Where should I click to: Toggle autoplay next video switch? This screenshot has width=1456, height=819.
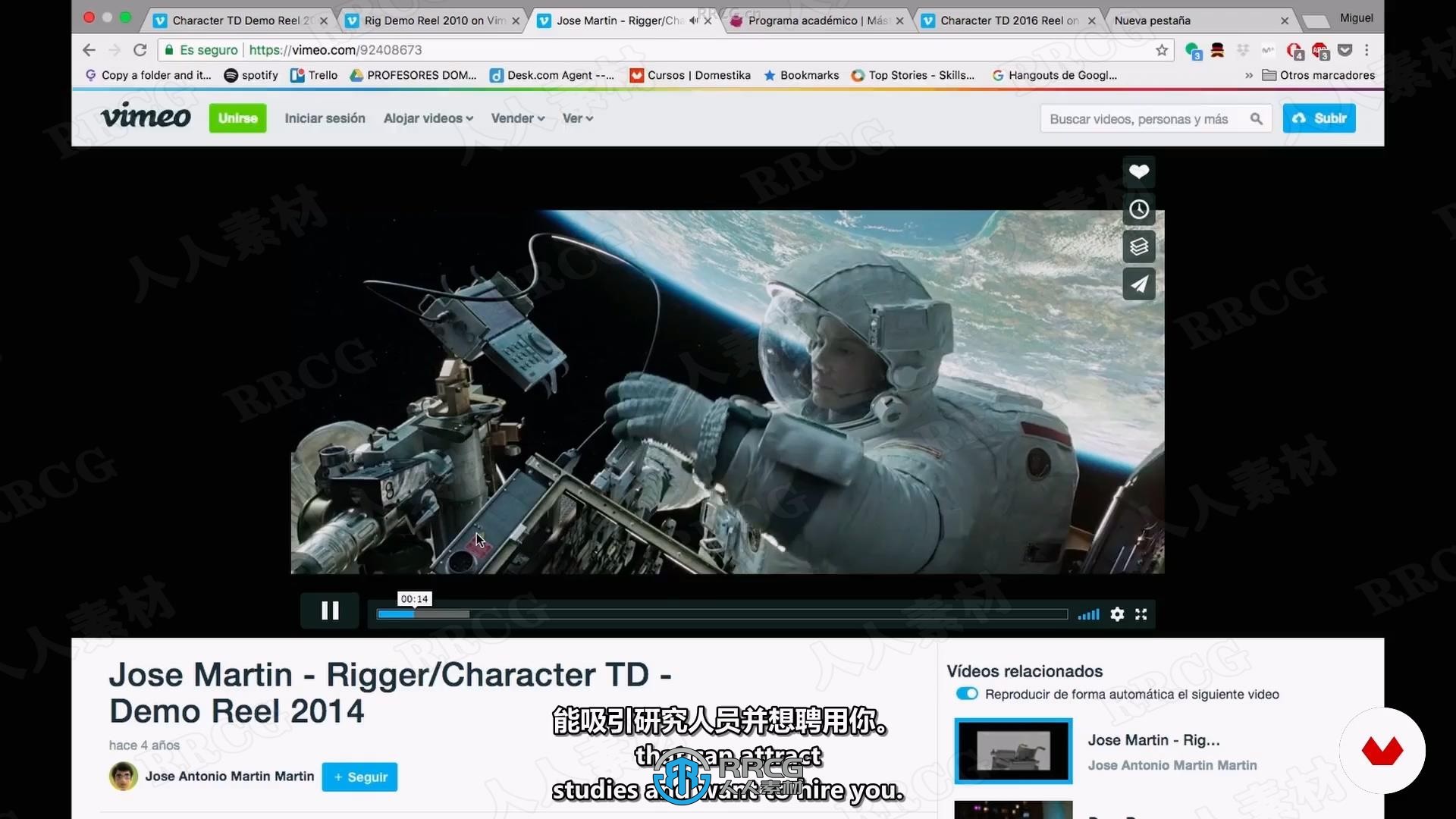coord(967,694)
